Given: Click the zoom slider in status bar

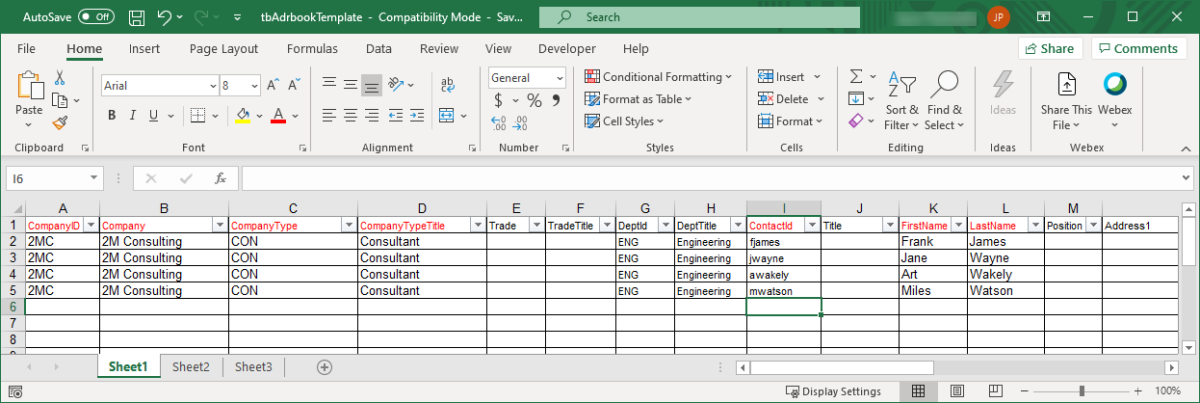Looking at the screenshot, I should tap(1080, 391).
